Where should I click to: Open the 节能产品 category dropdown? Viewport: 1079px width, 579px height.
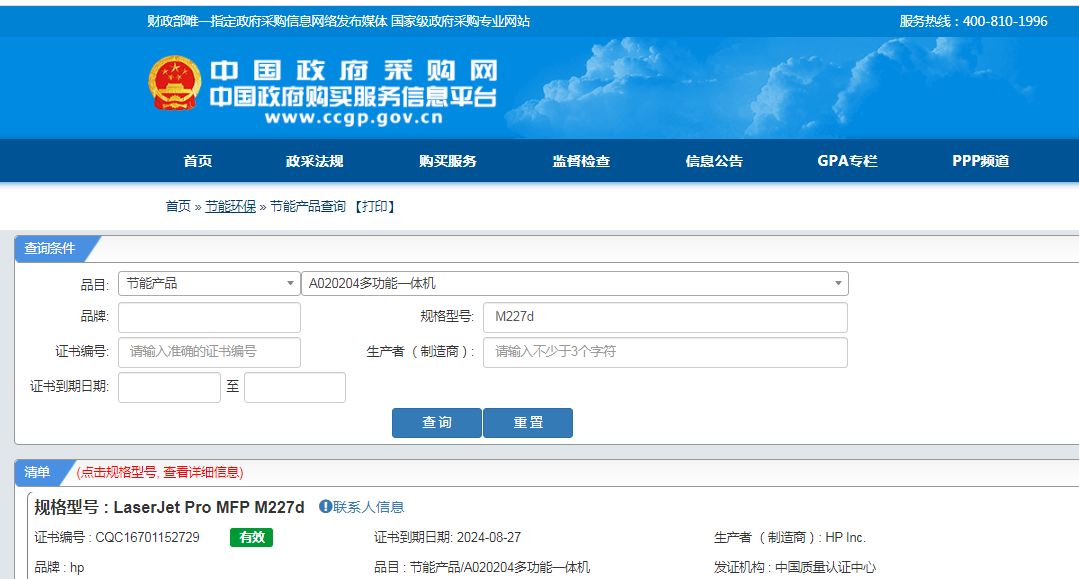click(209, 284)
